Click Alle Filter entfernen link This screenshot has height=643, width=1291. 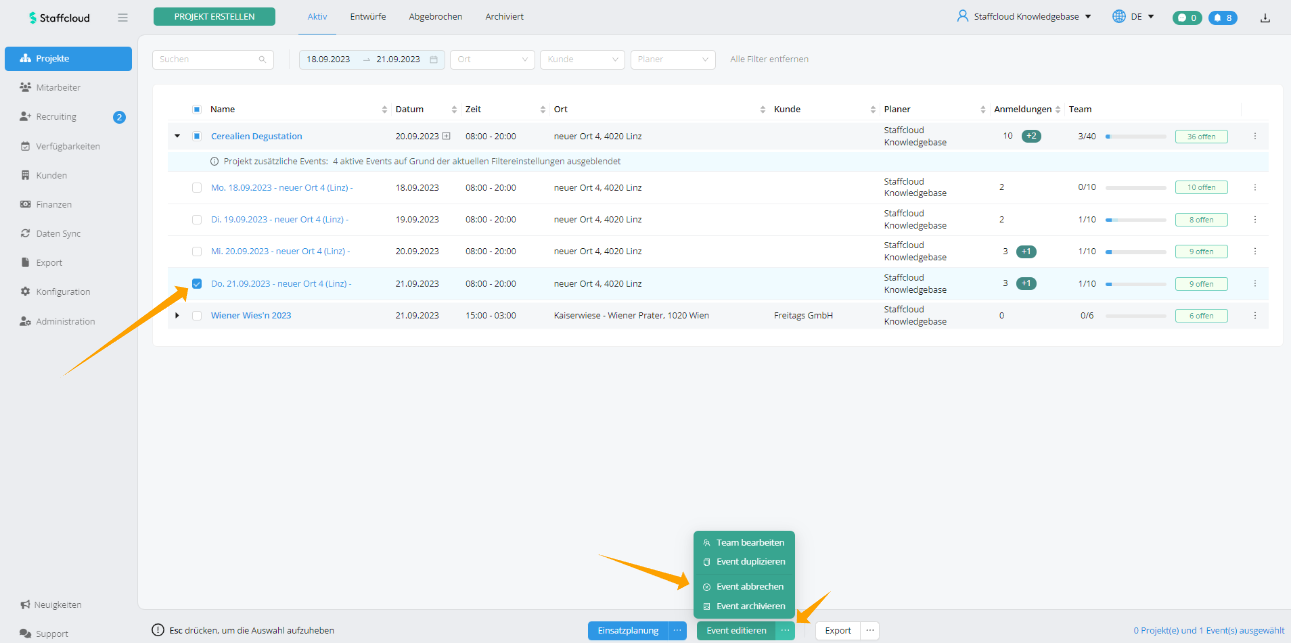point(769,59)
